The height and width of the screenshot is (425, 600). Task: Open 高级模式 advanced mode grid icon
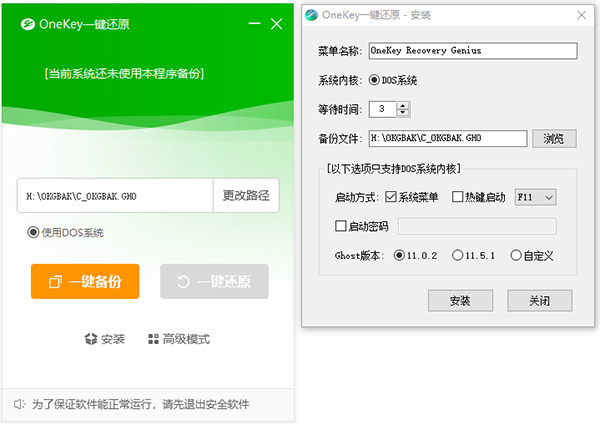point(153,339)
